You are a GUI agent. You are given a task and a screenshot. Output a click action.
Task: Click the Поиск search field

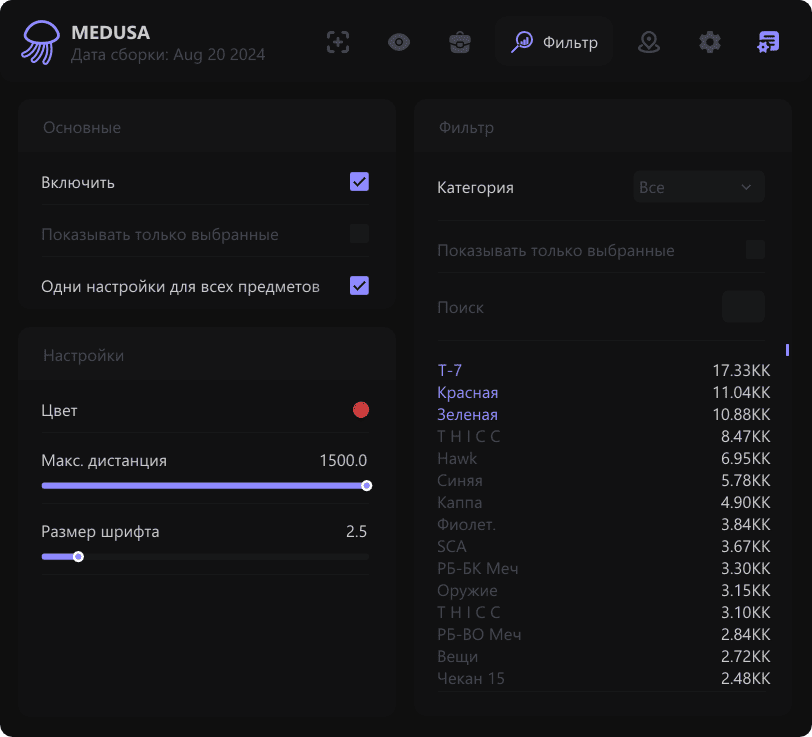(743, 307)
